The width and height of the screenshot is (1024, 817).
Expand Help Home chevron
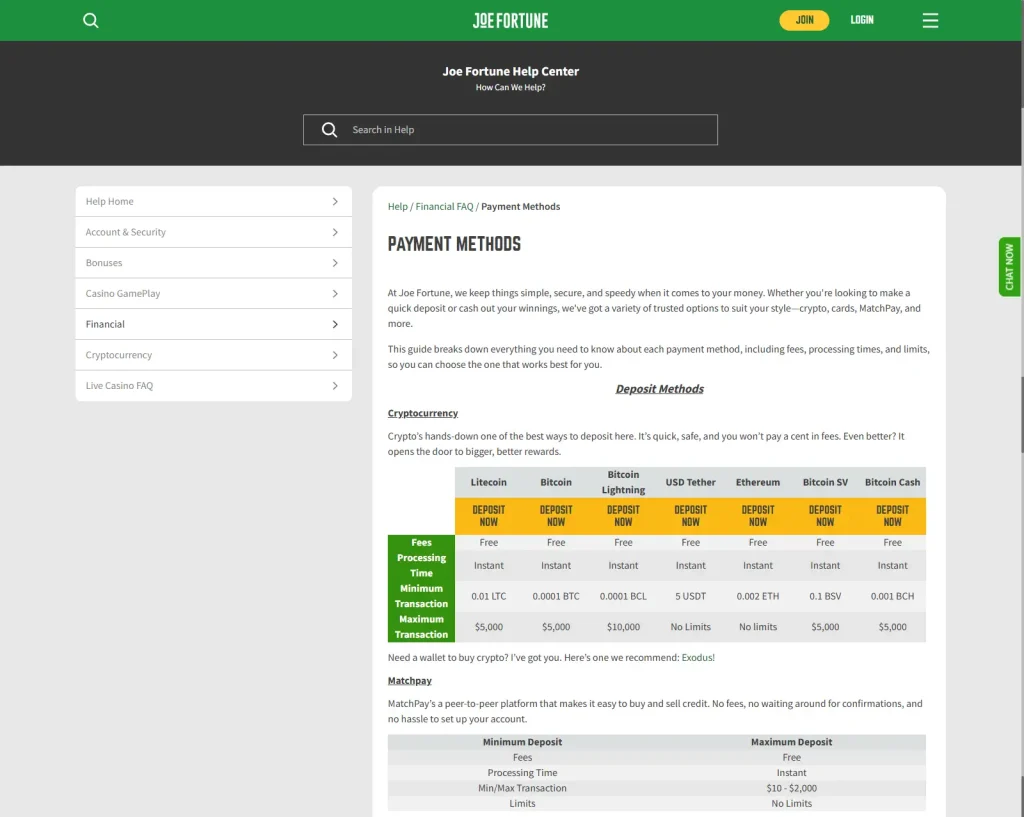tap(335, 201)
